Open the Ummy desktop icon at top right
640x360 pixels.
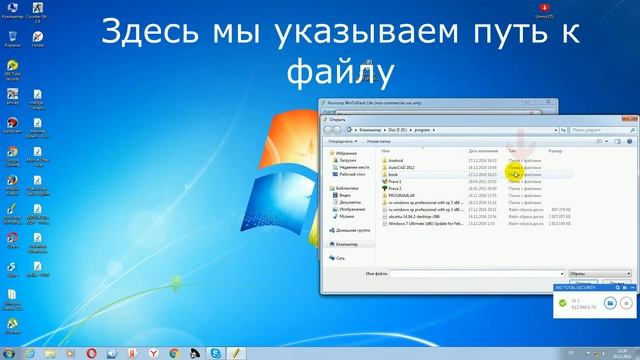click(x=544, y=11)
